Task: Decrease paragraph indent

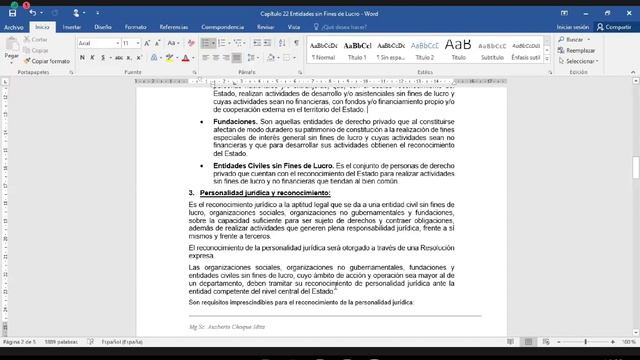Action: pos(257,43)
